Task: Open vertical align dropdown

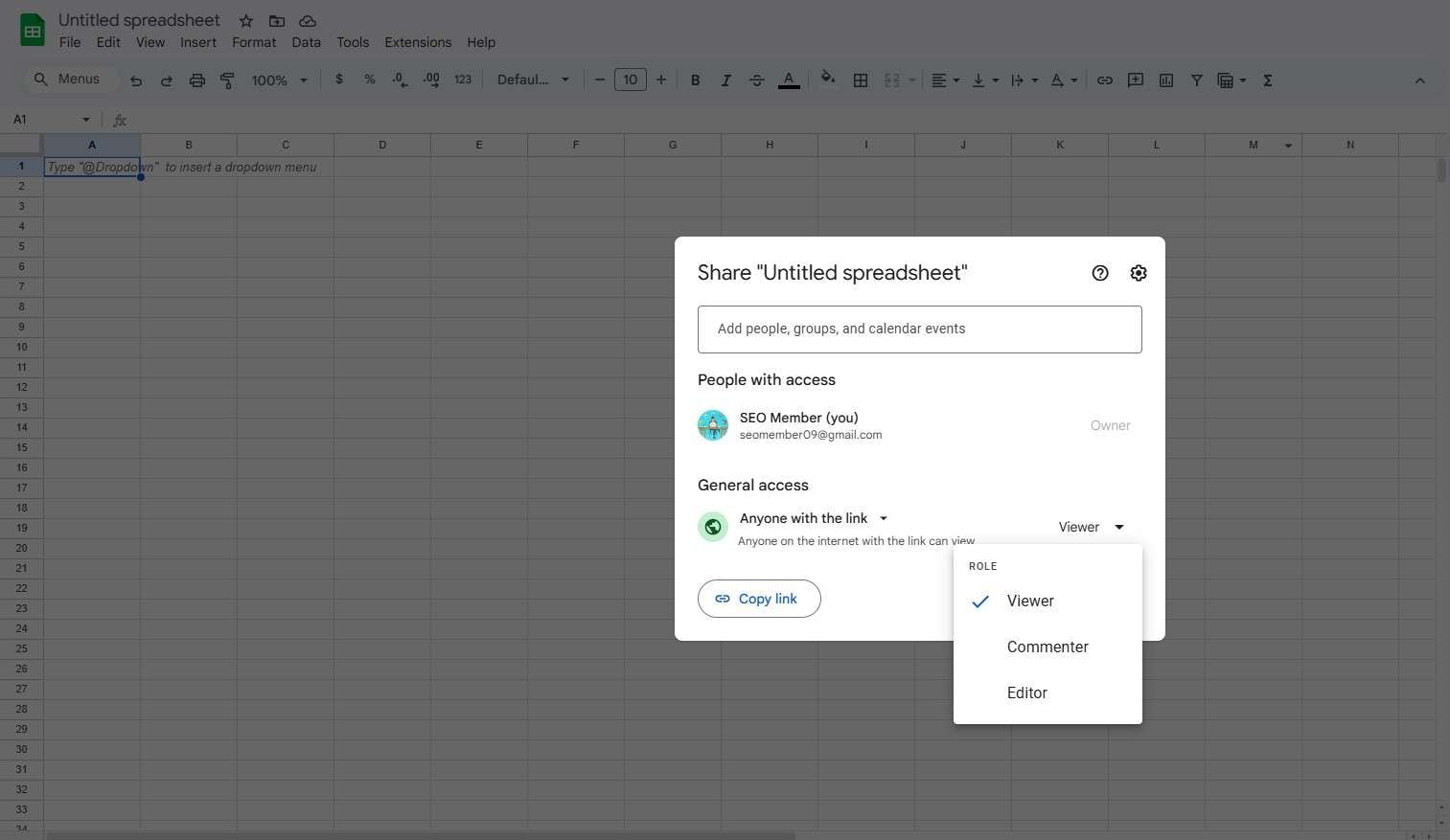Action: (x=985, y=80)
